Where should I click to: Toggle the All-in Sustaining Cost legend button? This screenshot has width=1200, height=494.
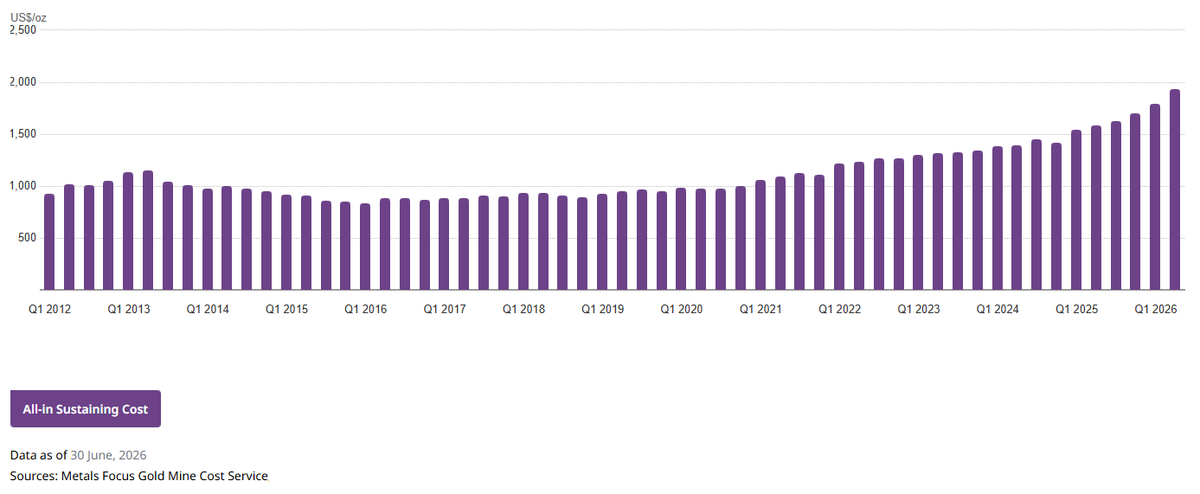pos(85,409)
